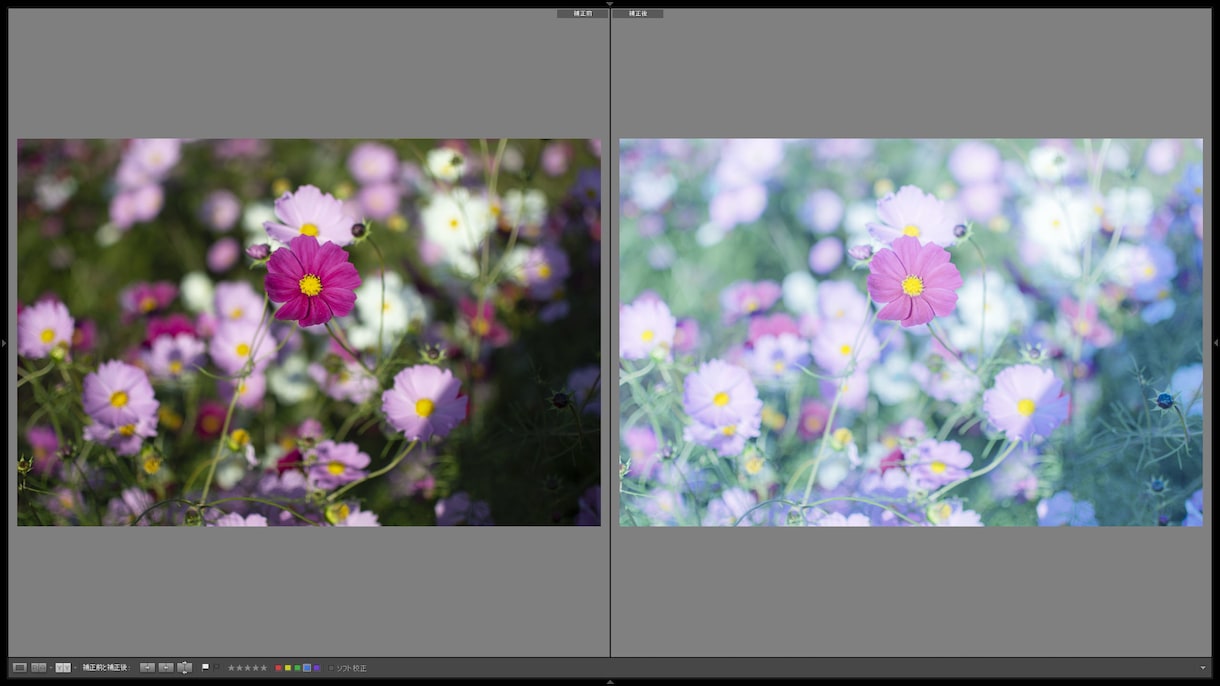1220x686 pixels.
Task: Copy after settings to before button
Action: (x=166, y=667)
